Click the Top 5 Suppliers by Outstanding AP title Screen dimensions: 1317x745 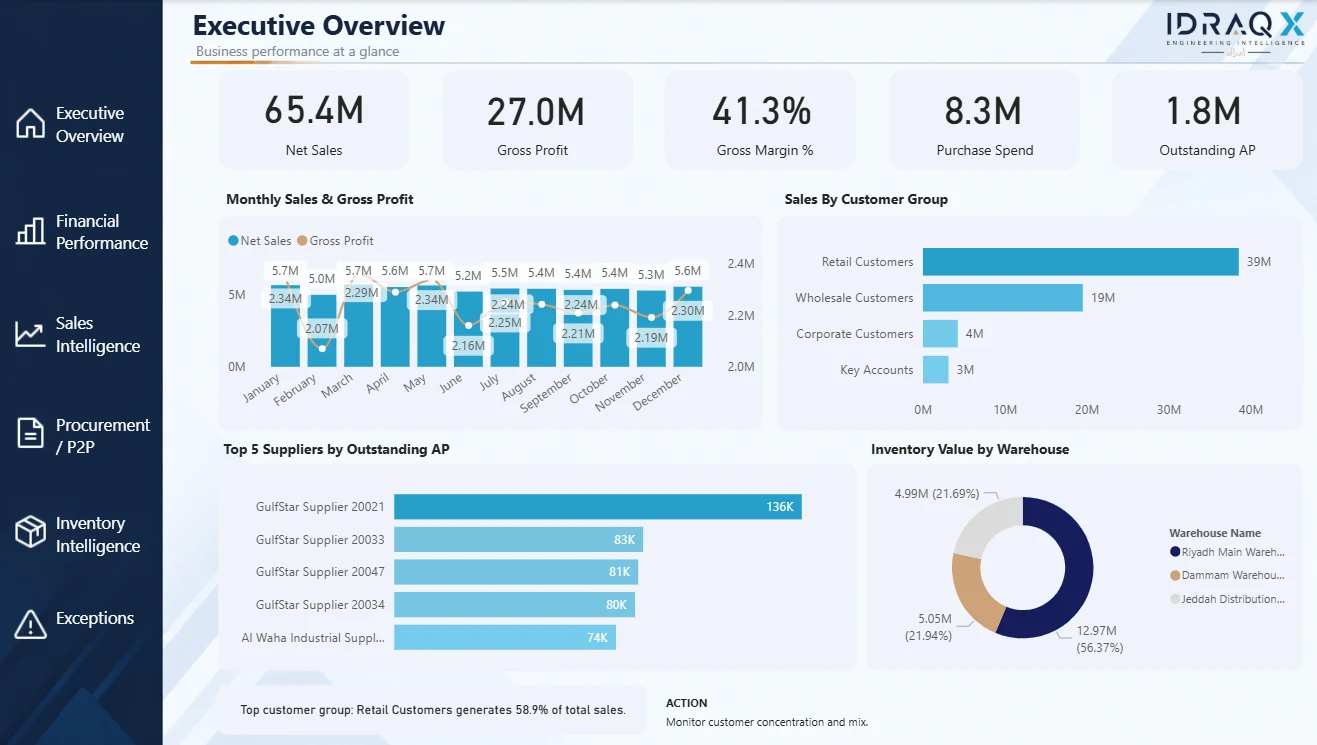click(x=337, y=450)
